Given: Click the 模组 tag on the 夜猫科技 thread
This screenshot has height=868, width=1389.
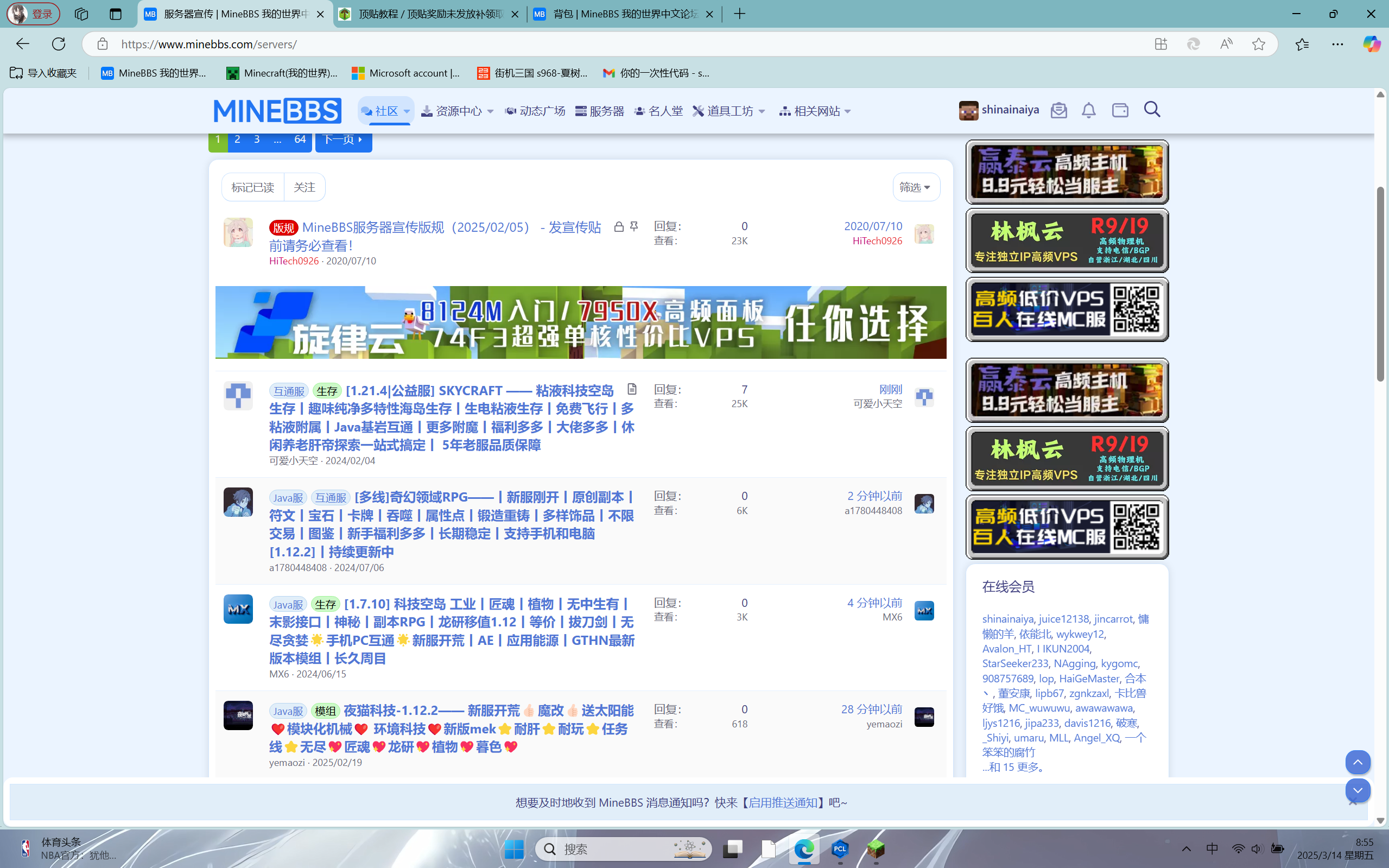Looking at the screenshot, I should (x=326, y=711).
